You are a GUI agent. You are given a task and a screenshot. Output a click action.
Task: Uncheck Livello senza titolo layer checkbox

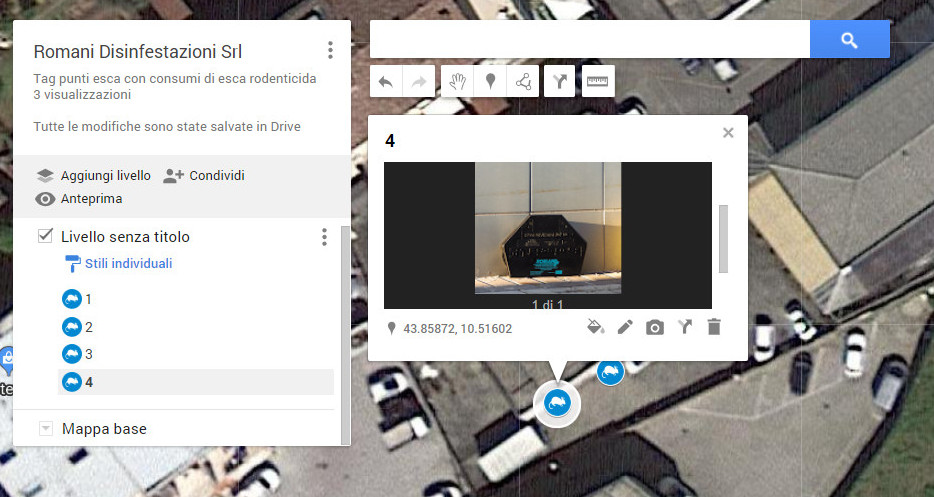45,235
